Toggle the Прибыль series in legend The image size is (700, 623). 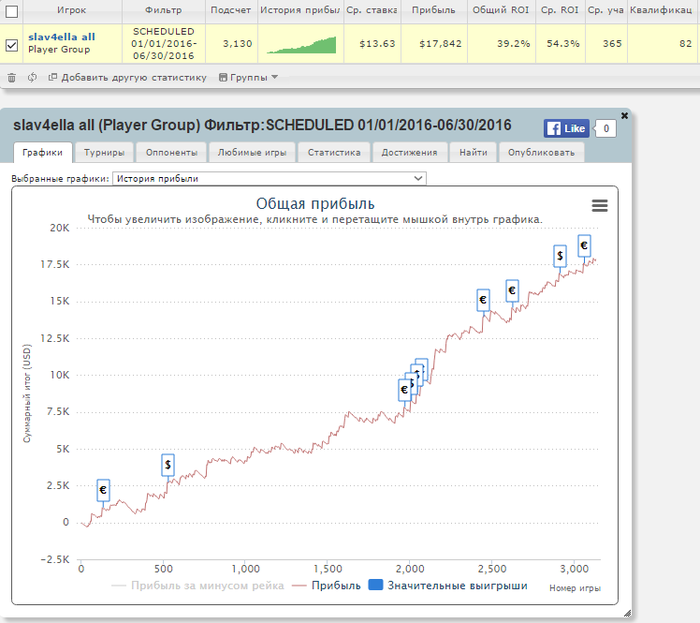pyautogui.click(x=326, y=586)
